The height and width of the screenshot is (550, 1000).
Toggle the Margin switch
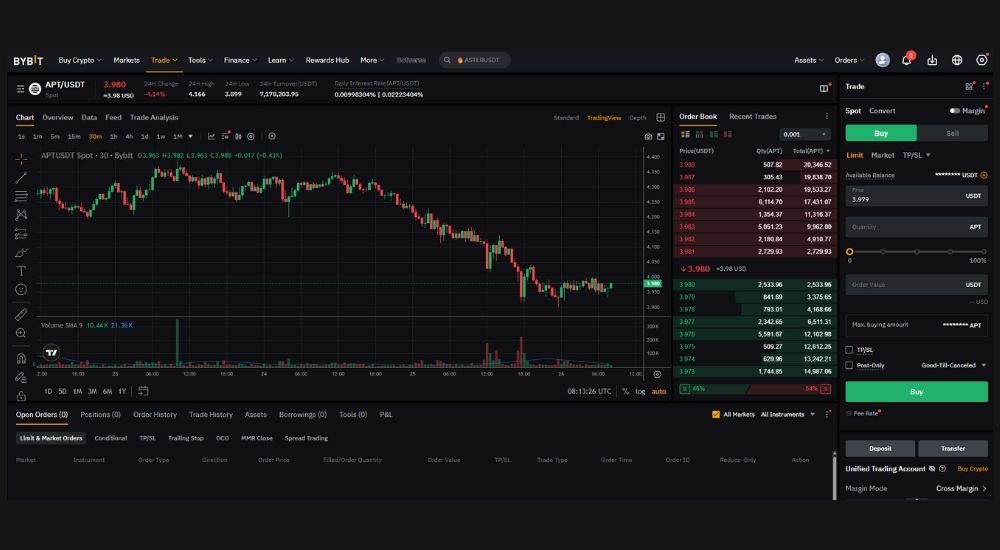click(955, 111)
